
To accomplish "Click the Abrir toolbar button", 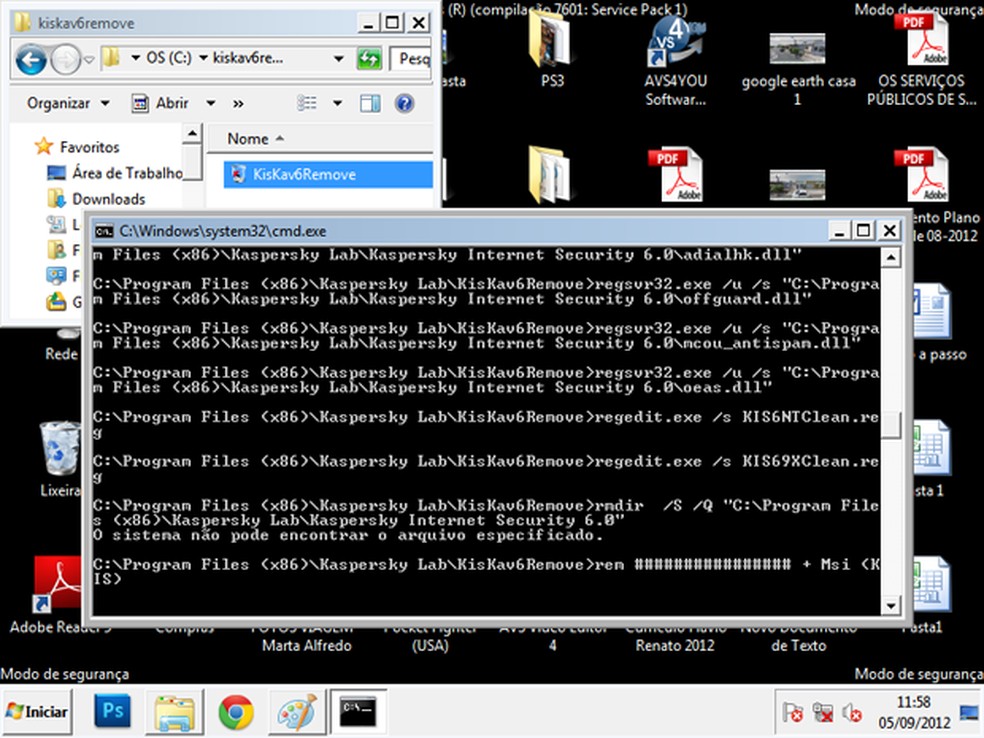I will click(160, 103).
